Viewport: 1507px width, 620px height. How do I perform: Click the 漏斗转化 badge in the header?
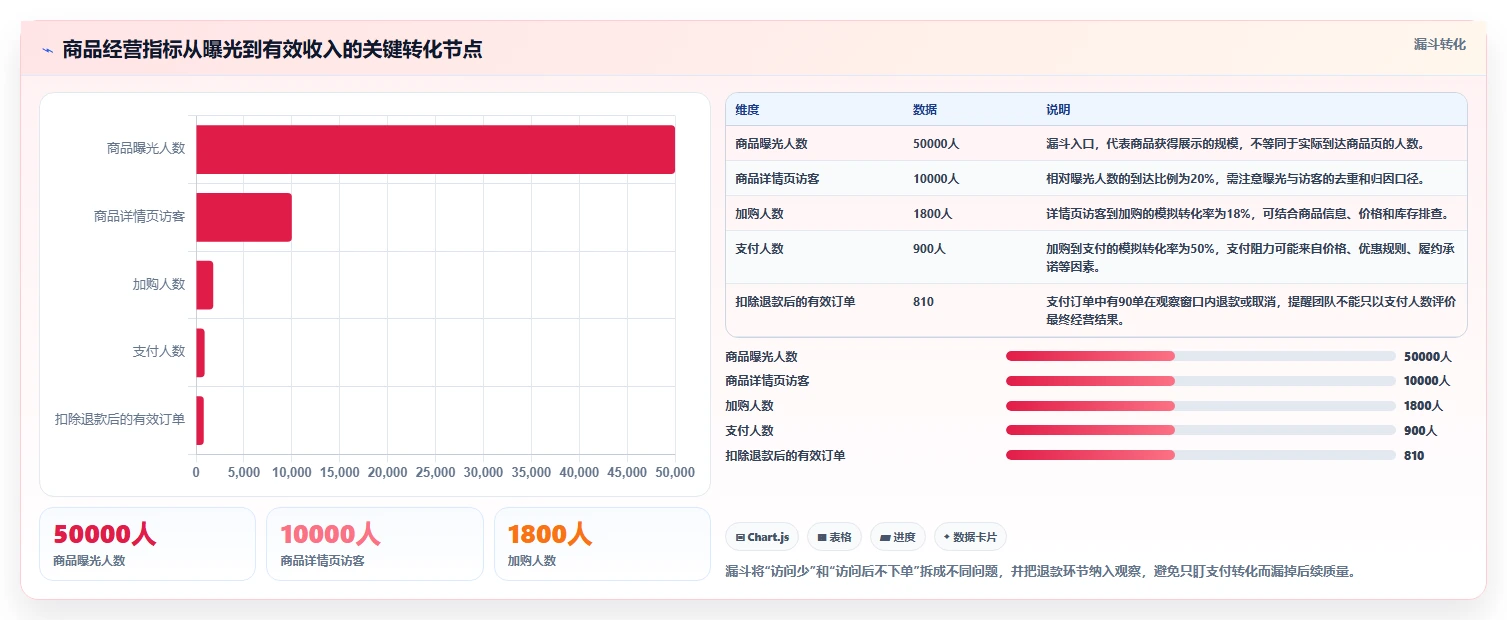tap(1440, 45)
